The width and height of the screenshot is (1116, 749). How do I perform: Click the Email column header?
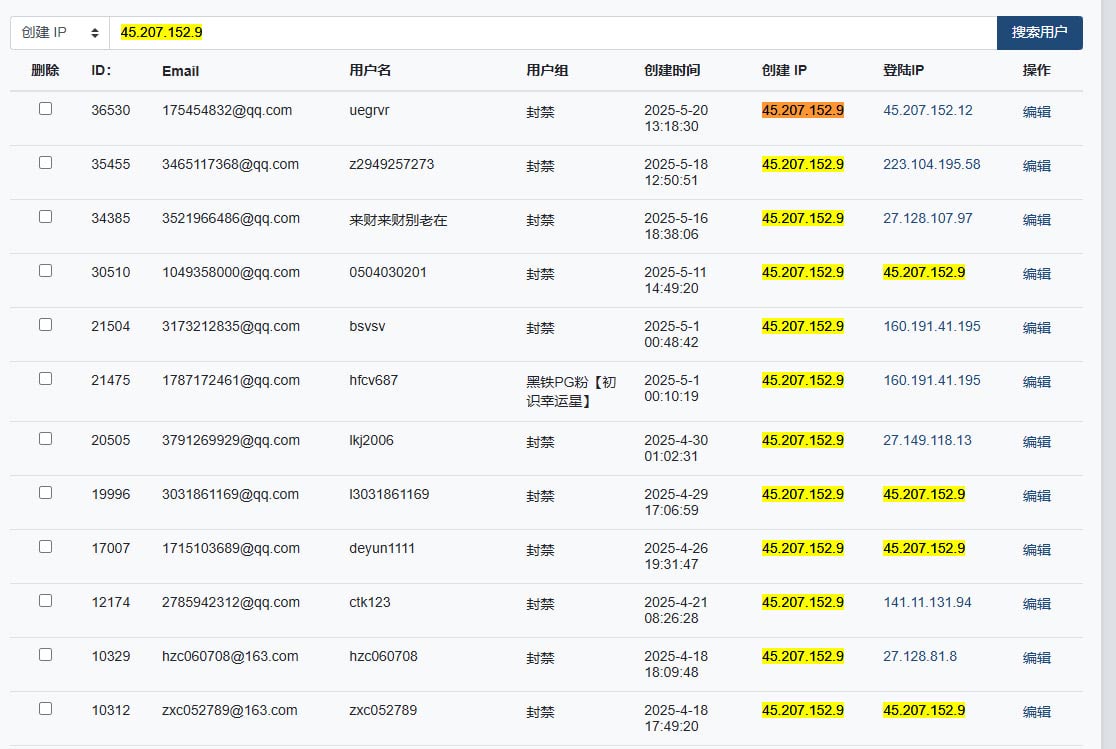click(x=180, y=71)
